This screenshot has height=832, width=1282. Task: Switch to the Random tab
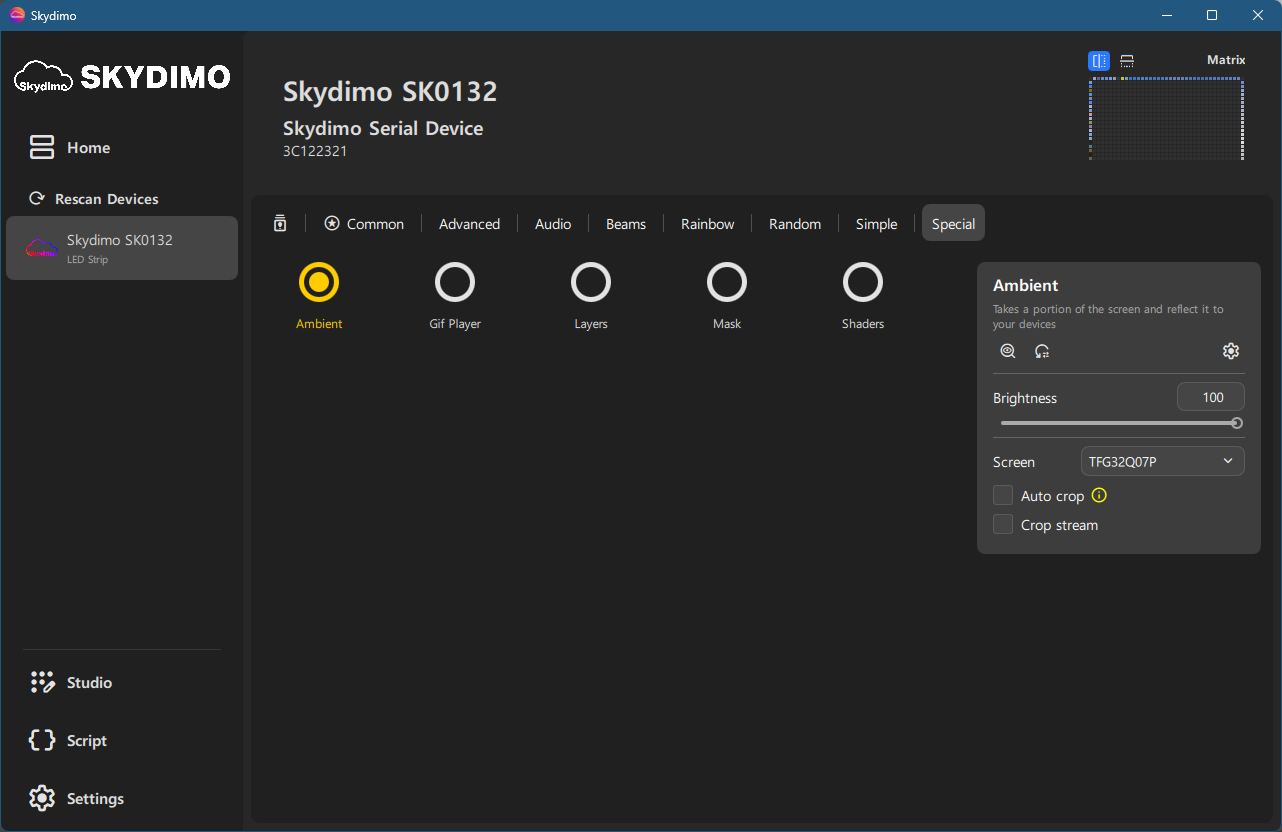[795, 224]
